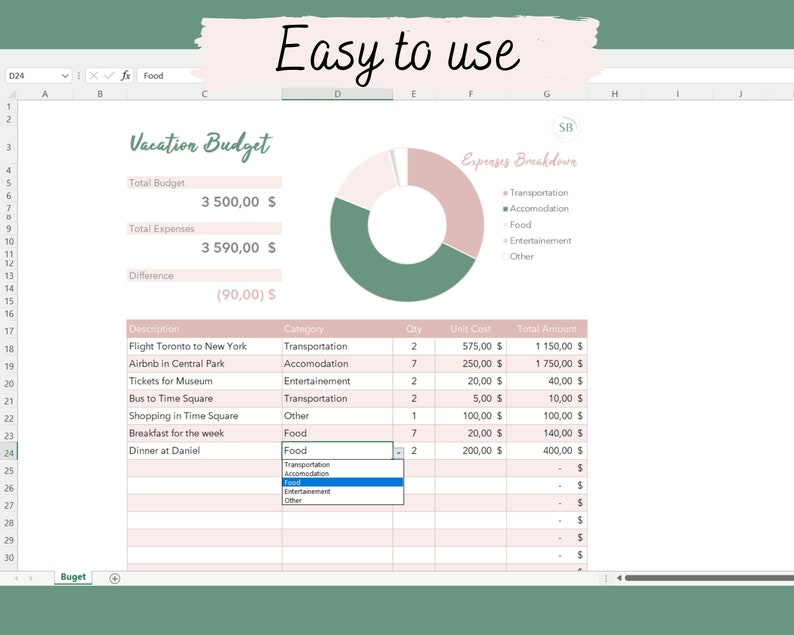Select row 18 header

point(9,349)
